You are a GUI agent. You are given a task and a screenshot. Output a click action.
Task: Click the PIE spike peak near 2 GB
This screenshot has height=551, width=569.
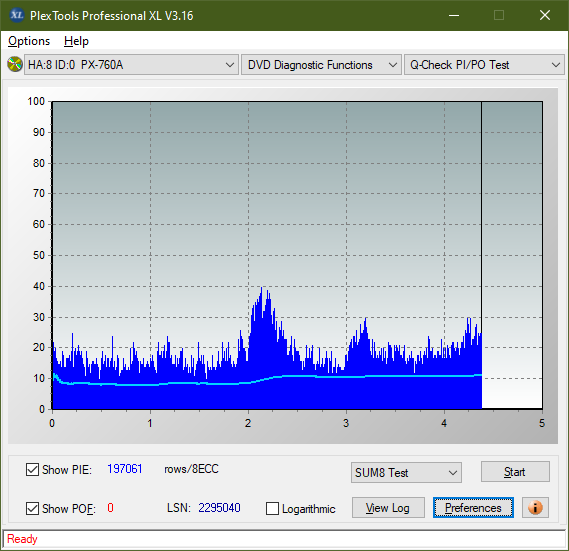[x=261, y=288]
